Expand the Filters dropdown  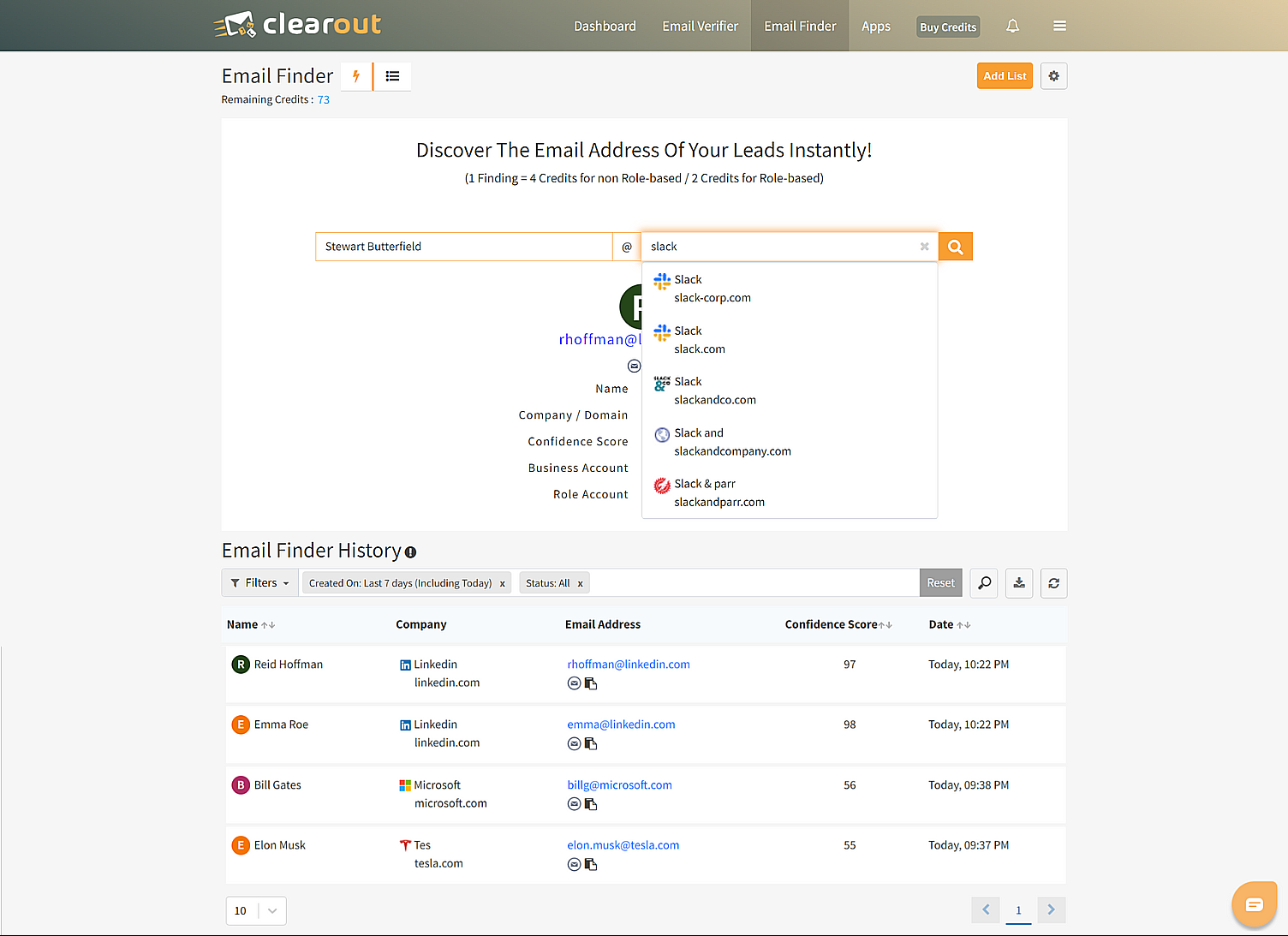click(x=260, y=583)
